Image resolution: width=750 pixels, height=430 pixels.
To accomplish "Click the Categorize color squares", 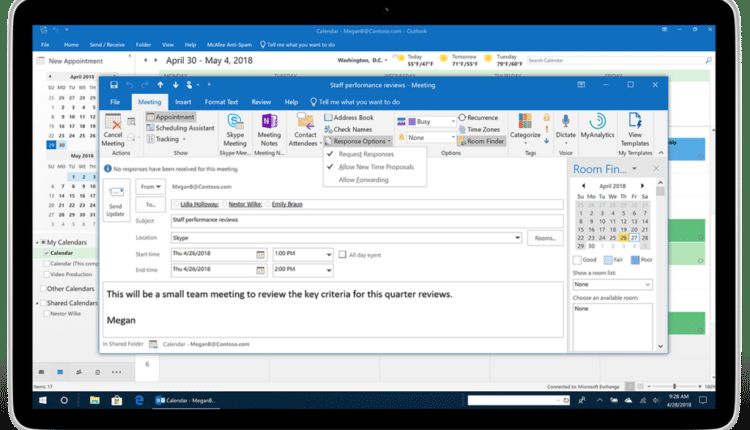I will [x=525, y=120].
